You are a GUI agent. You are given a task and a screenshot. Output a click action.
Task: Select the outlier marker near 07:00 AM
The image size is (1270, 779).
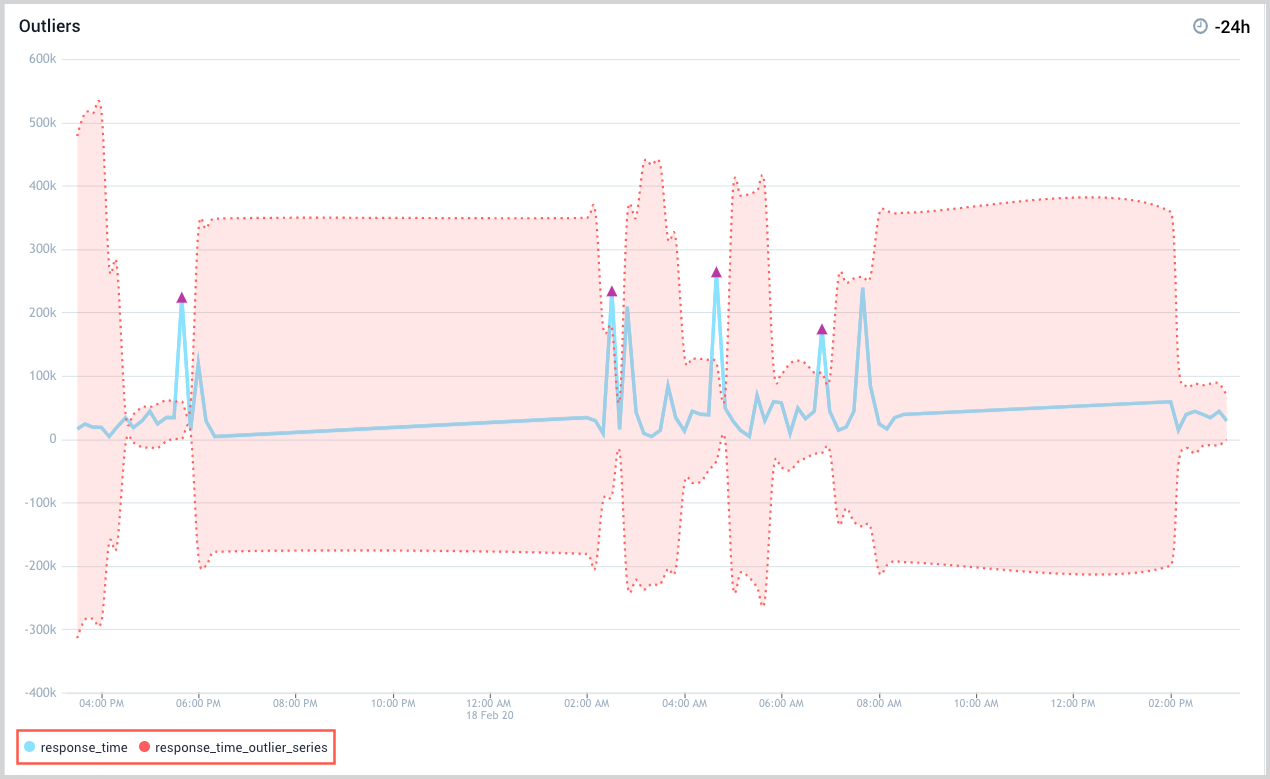pyautogui.click(x=821, y=328)
